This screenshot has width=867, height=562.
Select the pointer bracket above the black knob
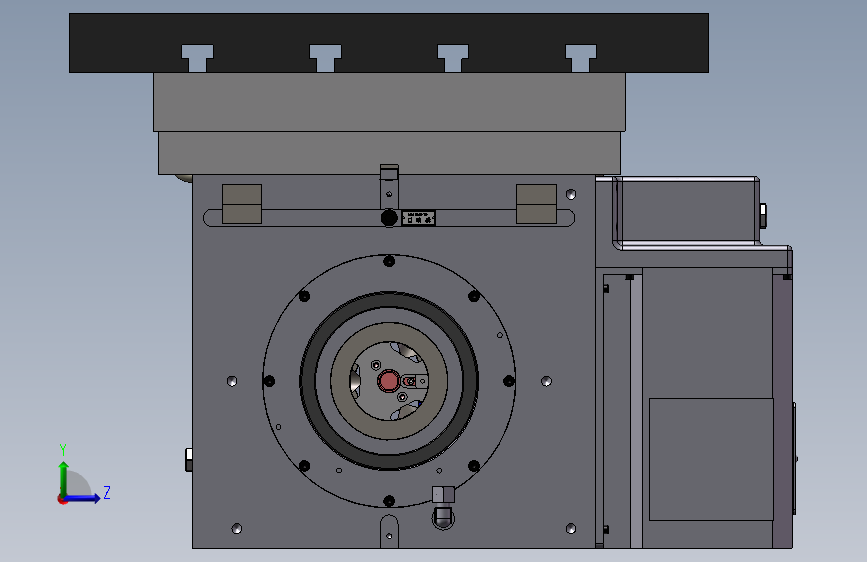pos(389,185)
